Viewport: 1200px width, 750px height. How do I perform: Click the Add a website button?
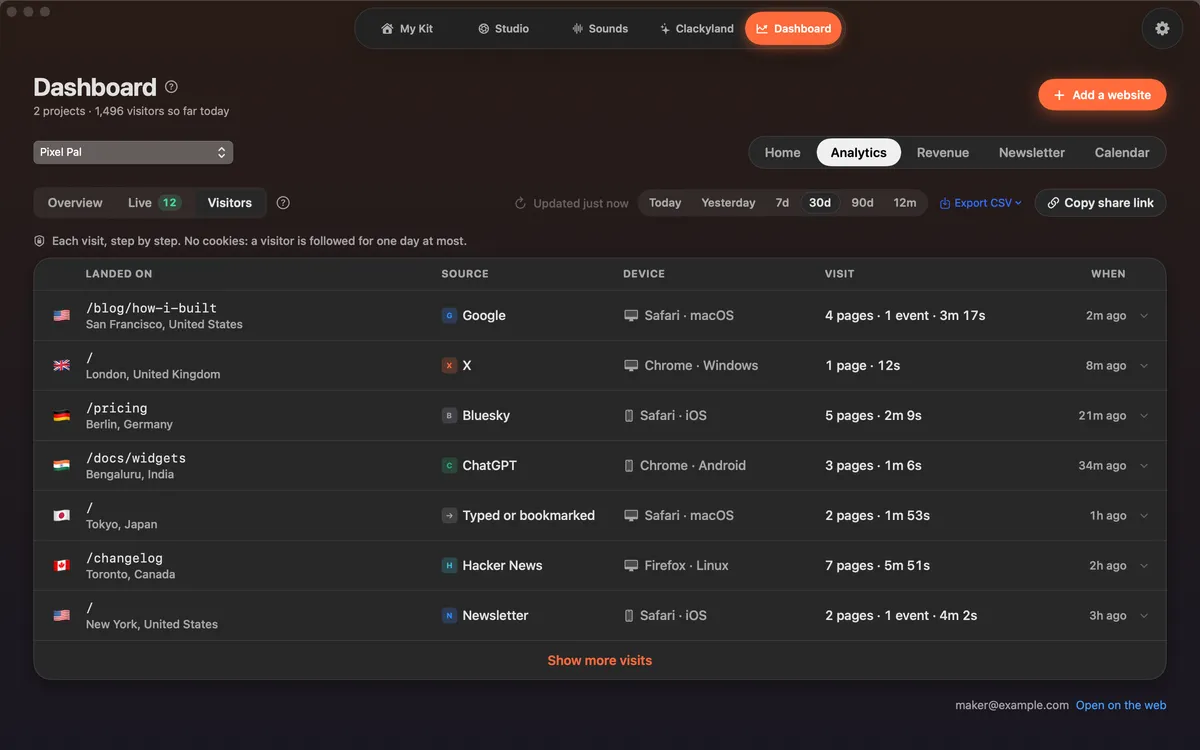[x=1102, y=95]
